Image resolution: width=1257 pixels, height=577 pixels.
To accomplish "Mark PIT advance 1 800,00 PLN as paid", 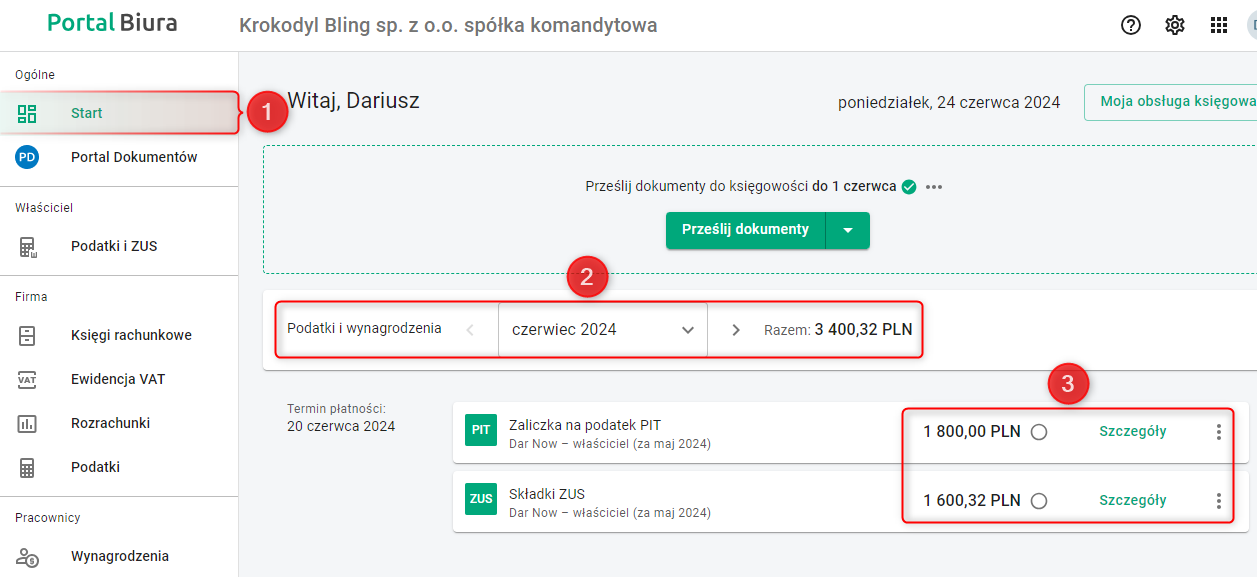I will coord(1039,432).
